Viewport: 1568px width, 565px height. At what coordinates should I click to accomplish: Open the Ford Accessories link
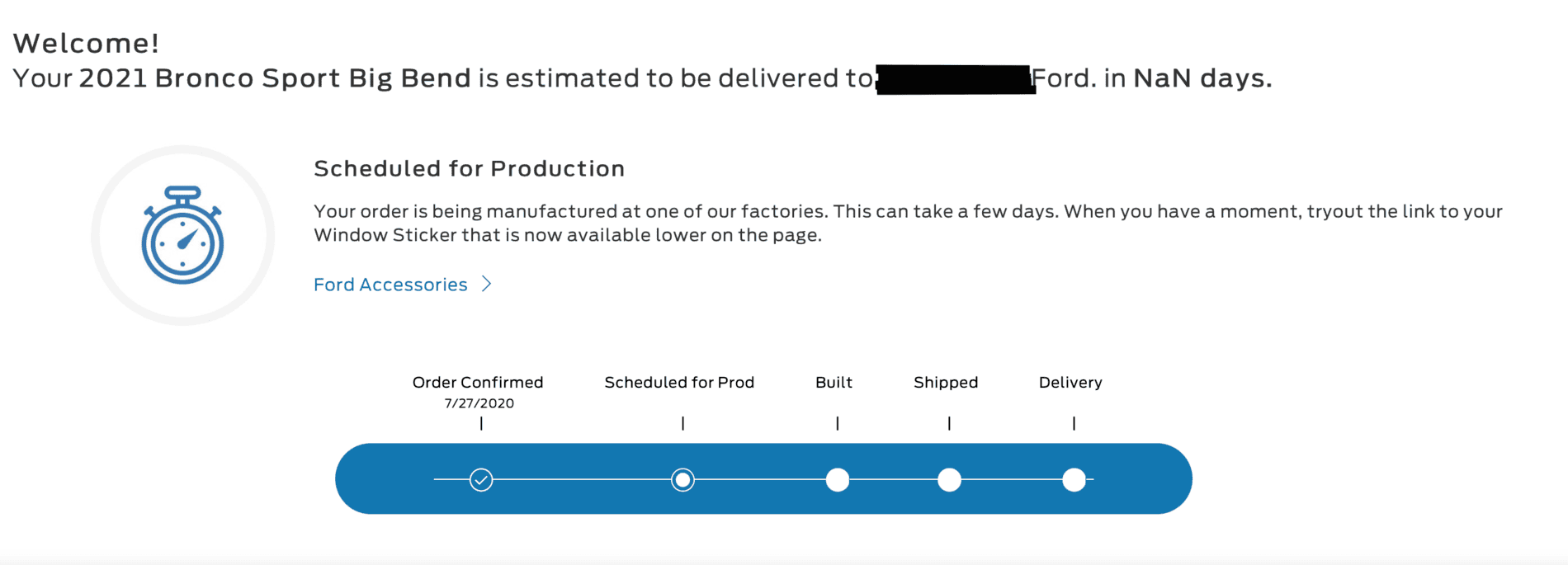tap(390, 285)
